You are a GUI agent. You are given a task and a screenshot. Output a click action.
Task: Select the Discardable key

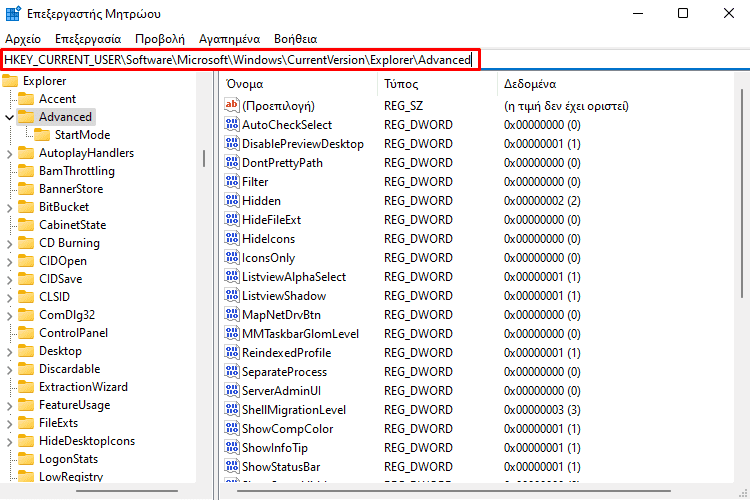coord(69,369)
